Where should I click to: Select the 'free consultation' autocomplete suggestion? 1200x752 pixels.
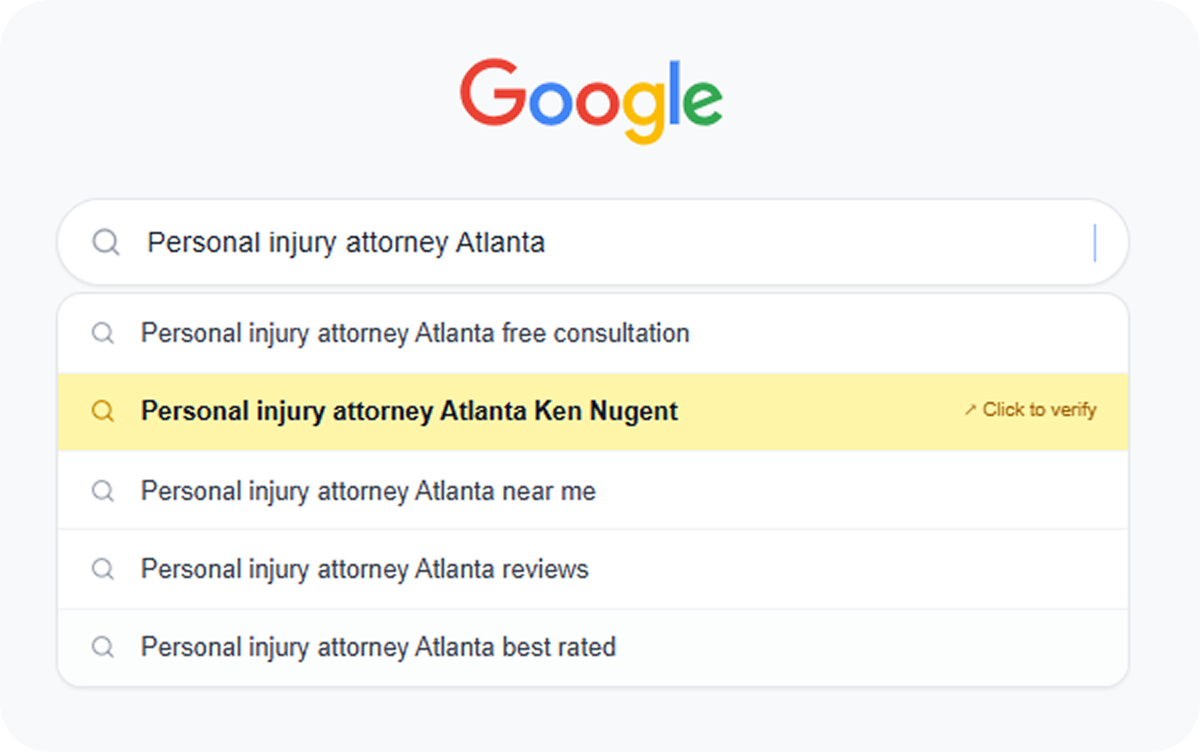pos(415,333)
